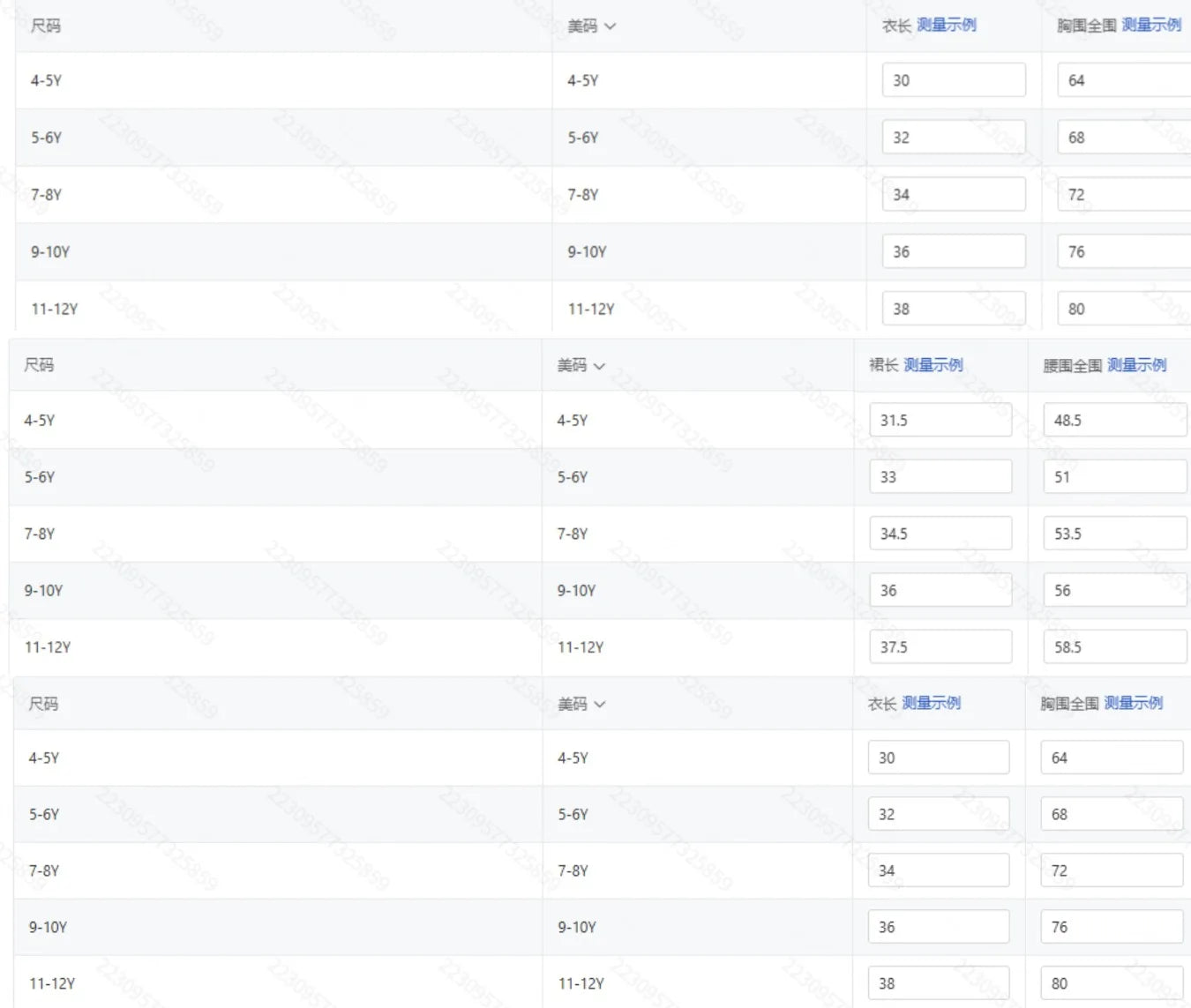Open the 美码 dropdown in the bottommost table
This screenshot has height=1008, width=1191.
pos(582,704)
